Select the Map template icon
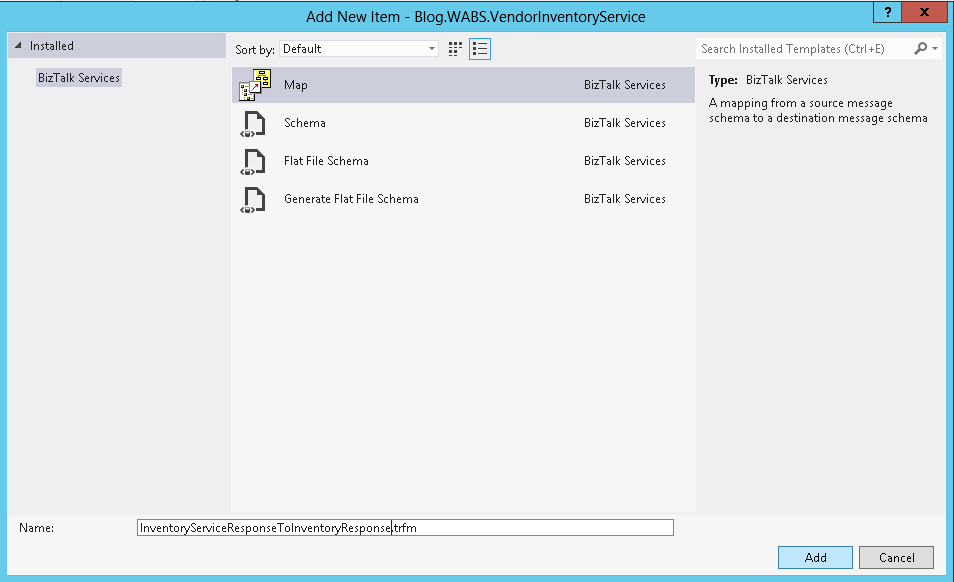The width and height of the screenshot is (954, 582). (x=255, y=85)
